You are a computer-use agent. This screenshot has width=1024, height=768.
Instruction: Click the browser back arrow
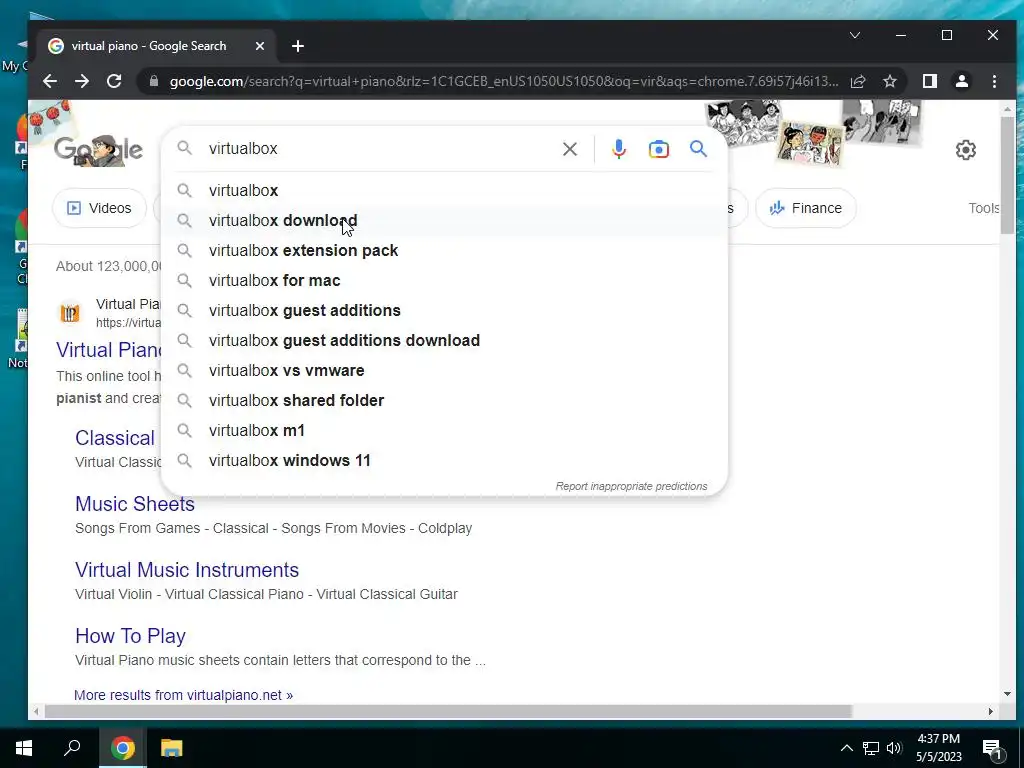[x=50, y=81]
